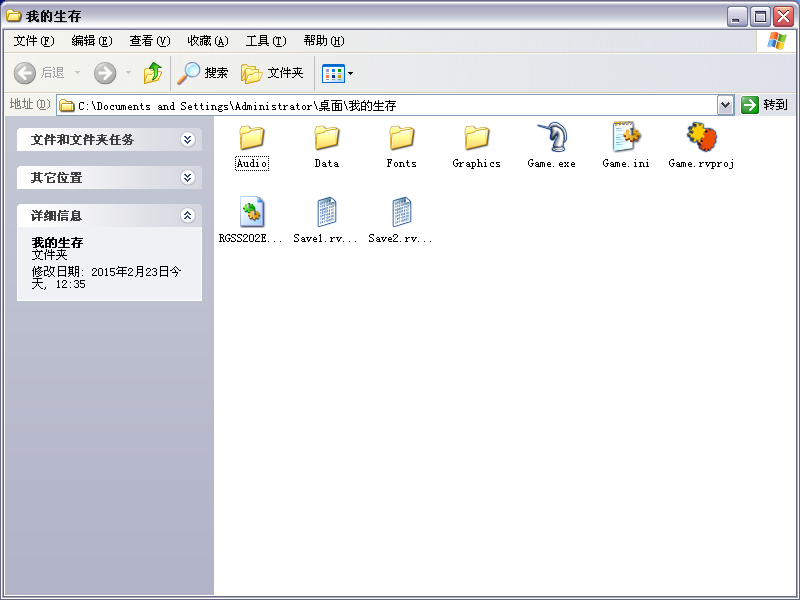Close the 我的生存 window
The image size is (800, 600).
[x=783, y=16]
